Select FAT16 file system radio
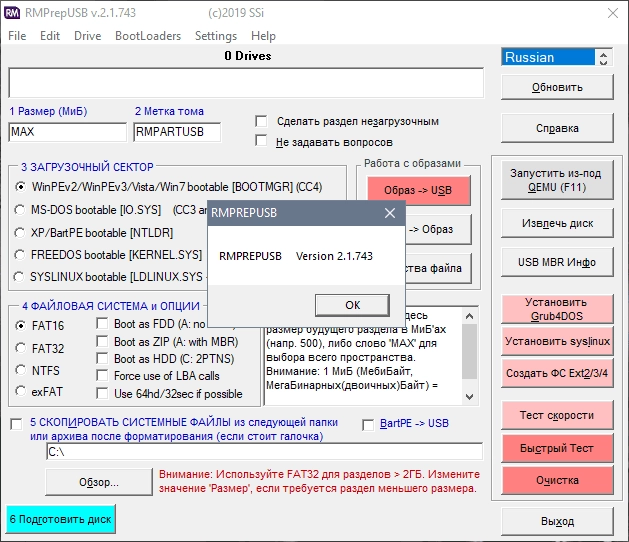Image resolution: width=629 pixels, height=542 pixels. point(20,325)
